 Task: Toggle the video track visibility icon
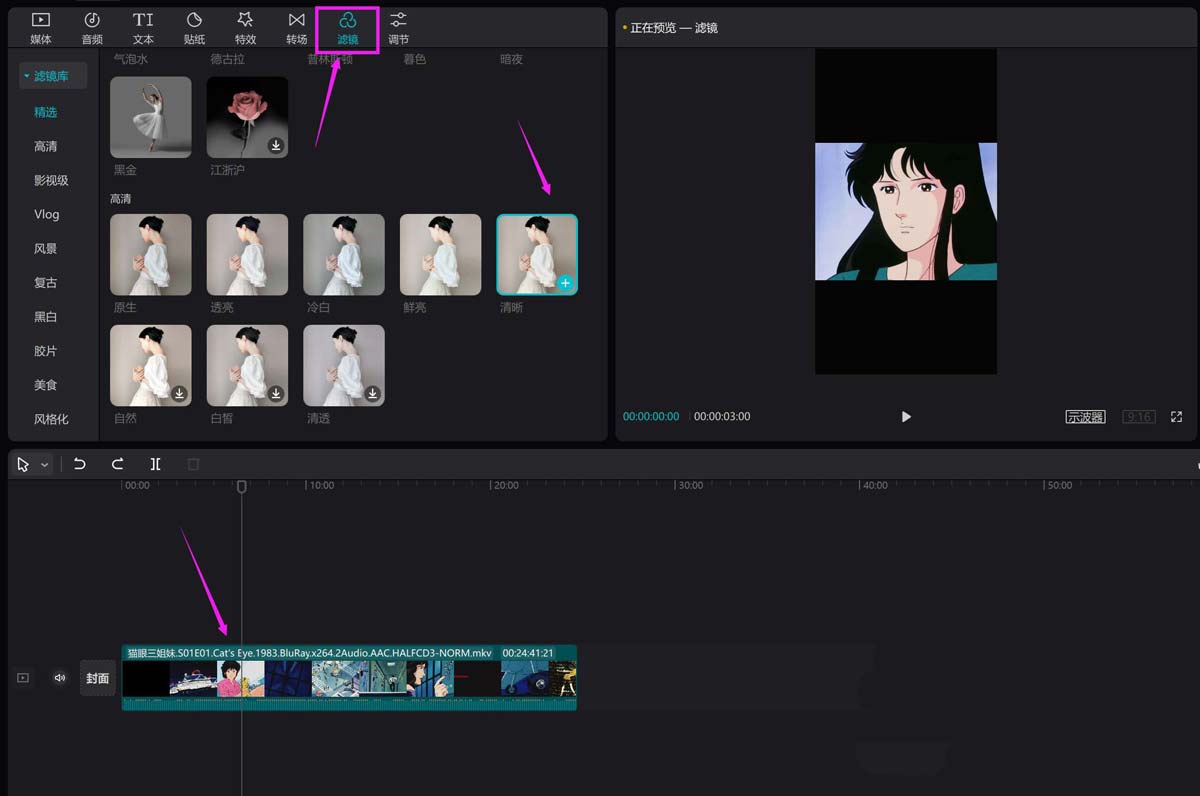point(23,678)
